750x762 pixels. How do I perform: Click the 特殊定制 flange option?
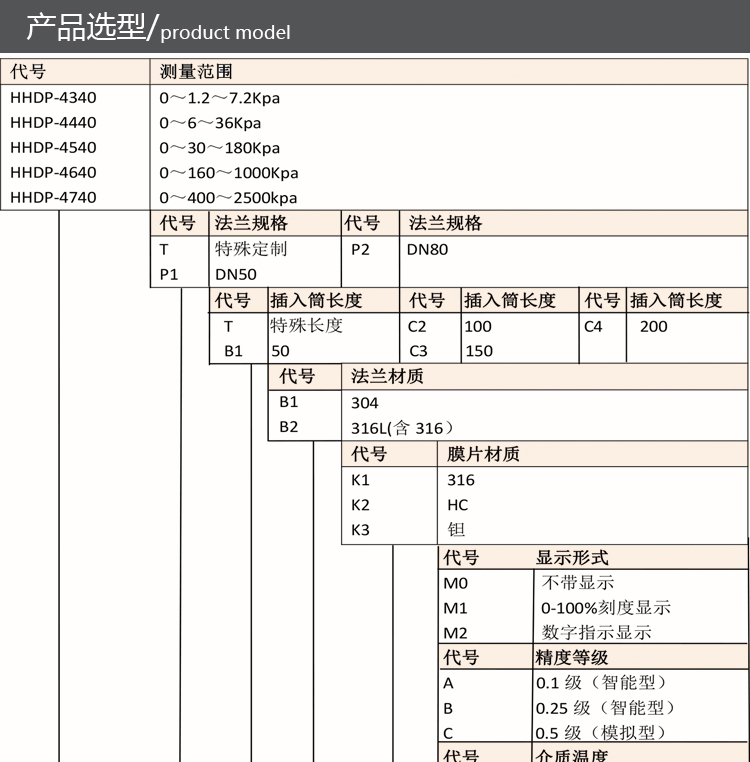(251, 249)
